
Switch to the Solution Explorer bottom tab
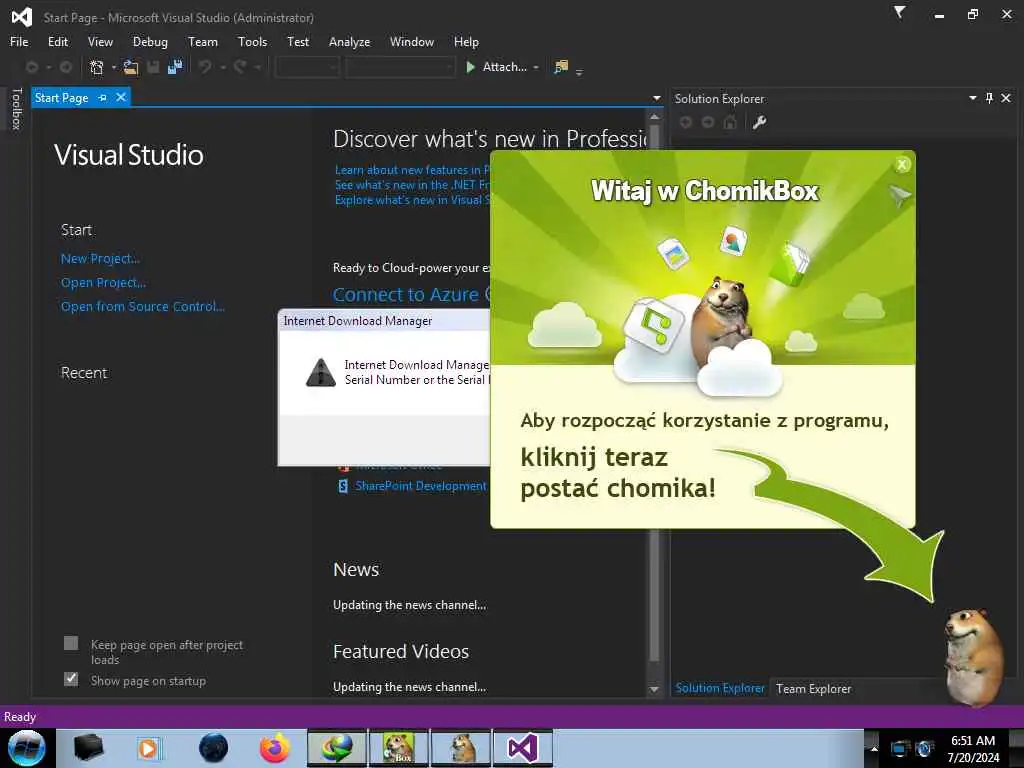click(x=720, y=688)
